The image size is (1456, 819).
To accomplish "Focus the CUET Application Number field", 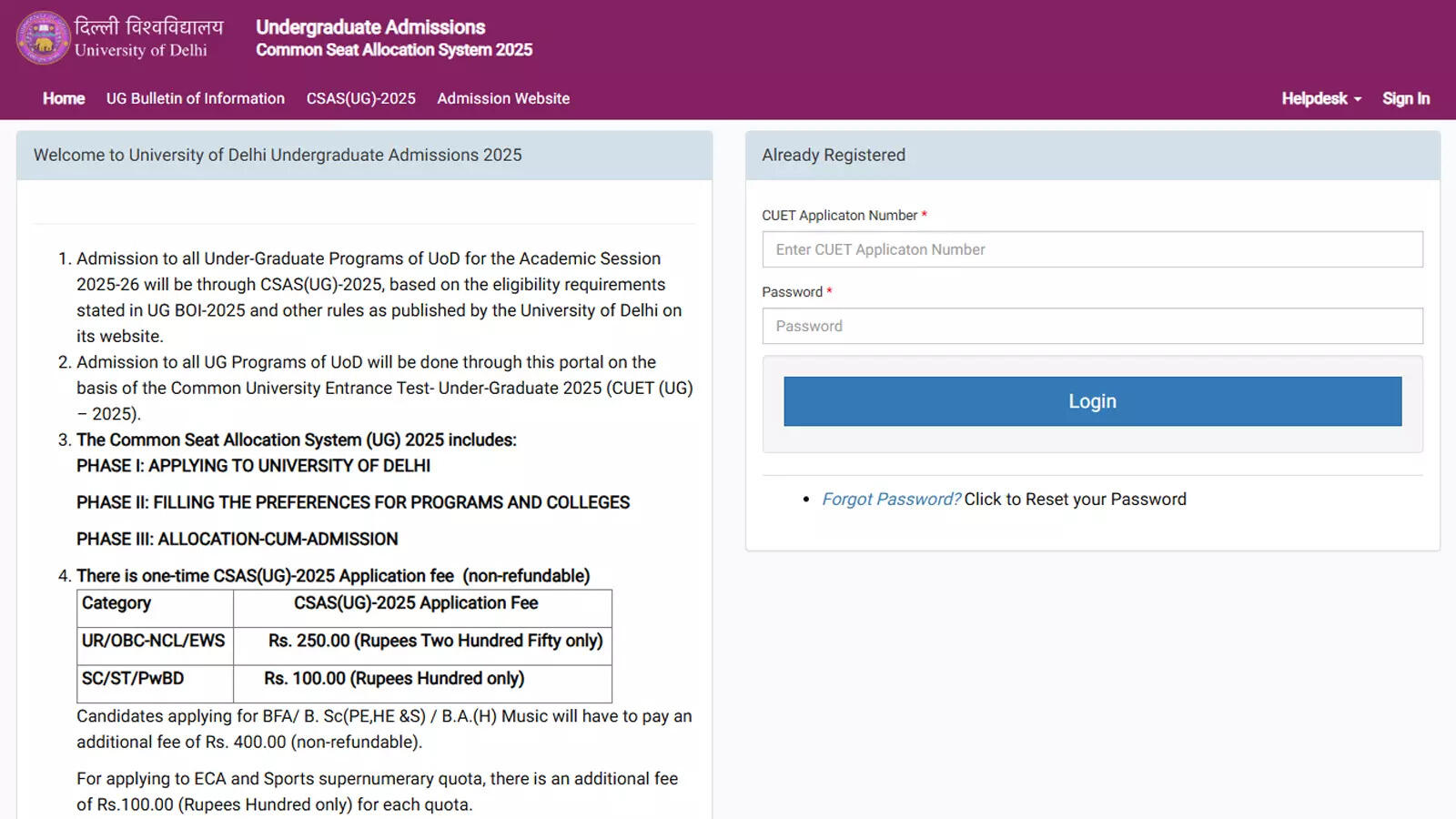I will [x=1093, y=249].
